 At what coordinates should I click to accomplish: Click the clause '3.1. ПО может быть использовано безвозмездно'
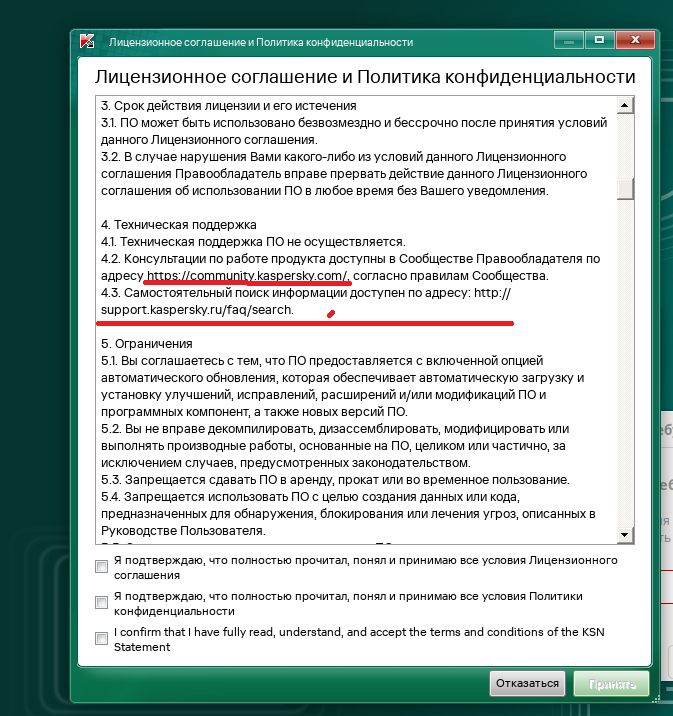[x=354, y=131]
